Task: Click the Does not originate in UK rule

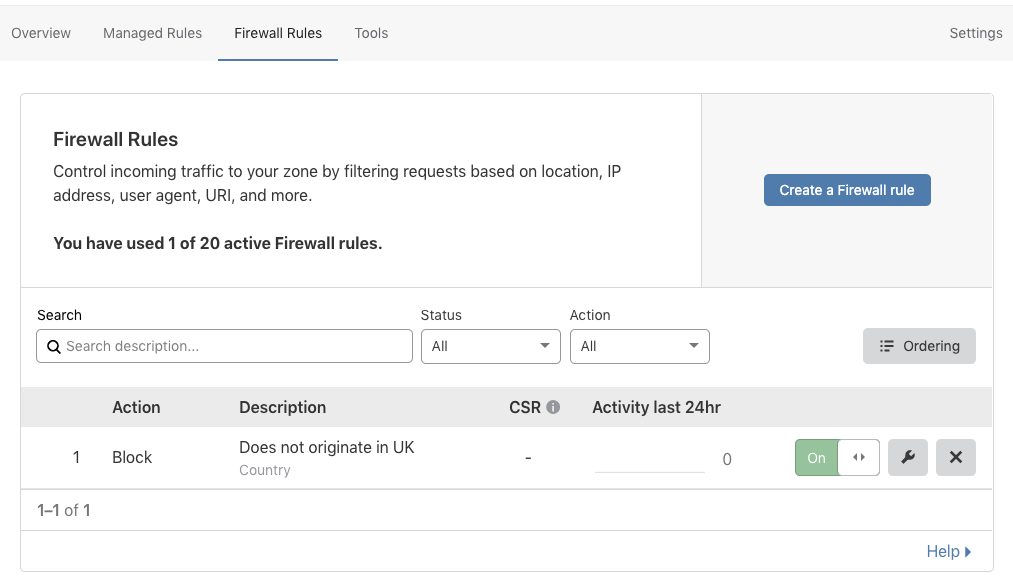Action: [327, 448]
